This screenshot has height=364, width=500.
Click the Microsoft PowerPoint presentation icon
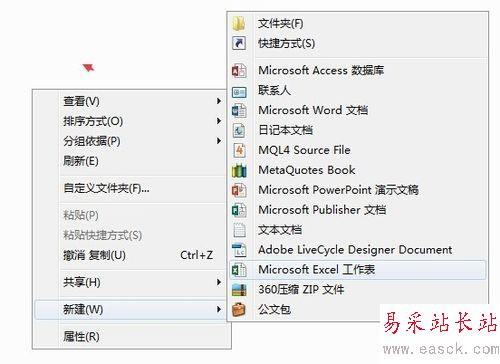[239, 190]
